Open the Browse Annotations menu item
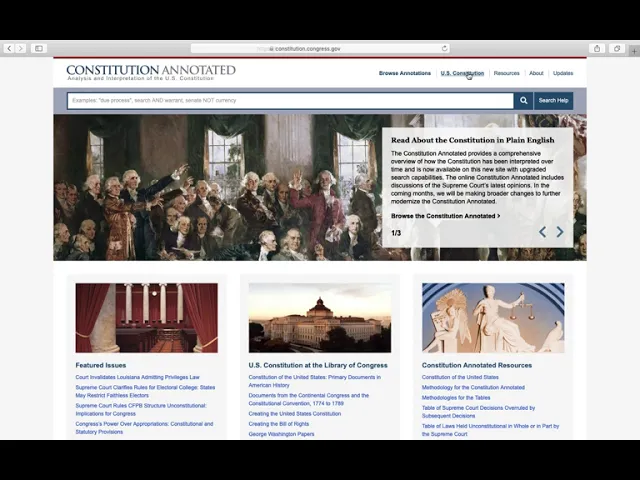This screenshot has height=480, width=640. pyautogui.click(x=404, y=73)
